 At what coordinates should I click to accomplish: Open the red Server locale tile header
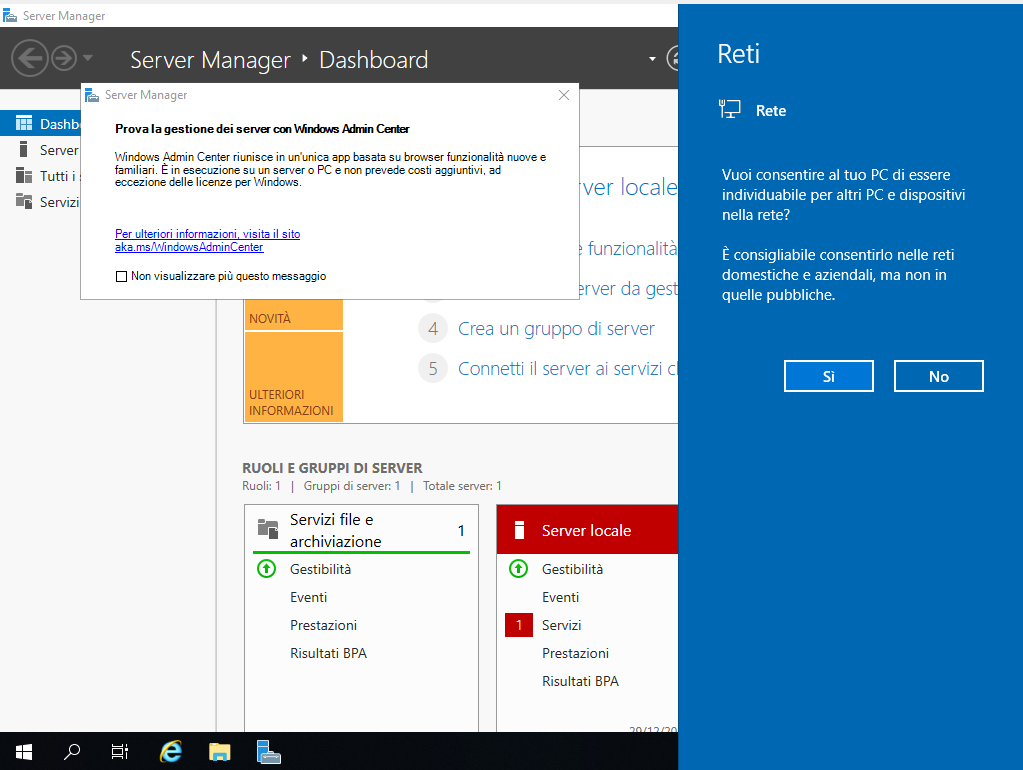(x=587, y=530)
